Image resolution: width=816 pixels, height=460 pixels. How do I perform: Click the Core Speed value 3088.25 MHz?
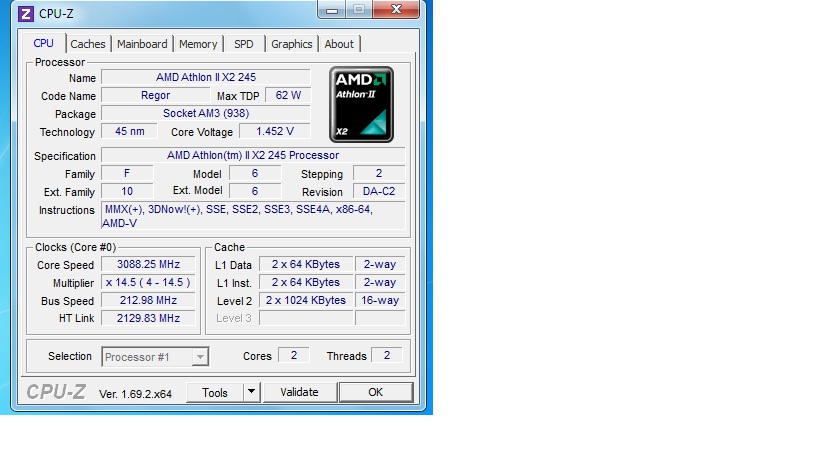[x=148, y=264]
